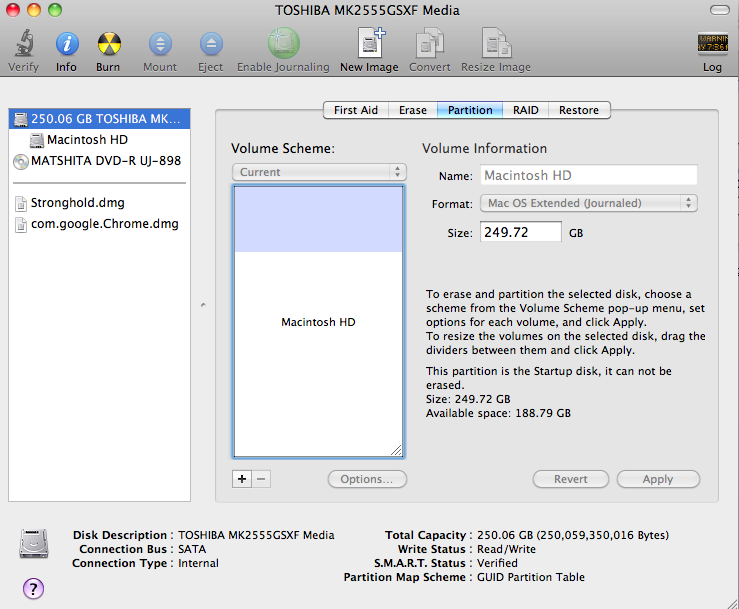Switch to the Restore tab
Viewport: 739px width, 609px height.
(579, 110)
